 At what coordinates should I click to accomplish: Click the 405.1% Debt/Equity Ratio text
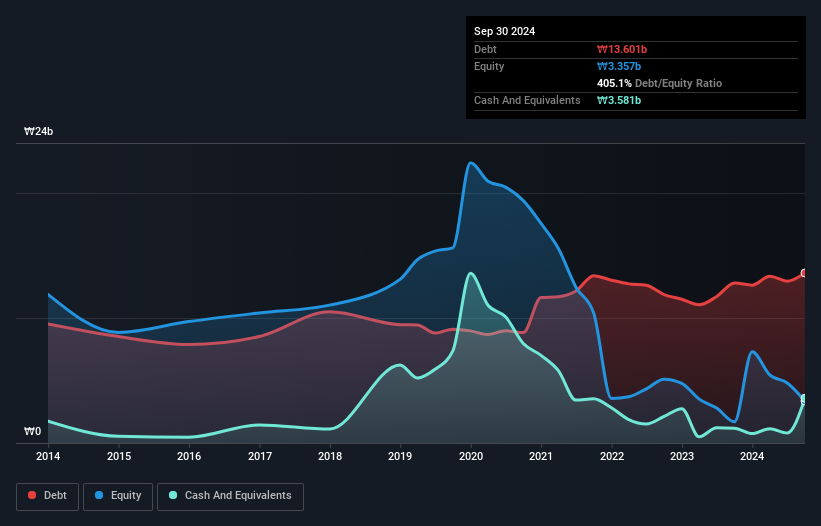[x=659, y=83]
